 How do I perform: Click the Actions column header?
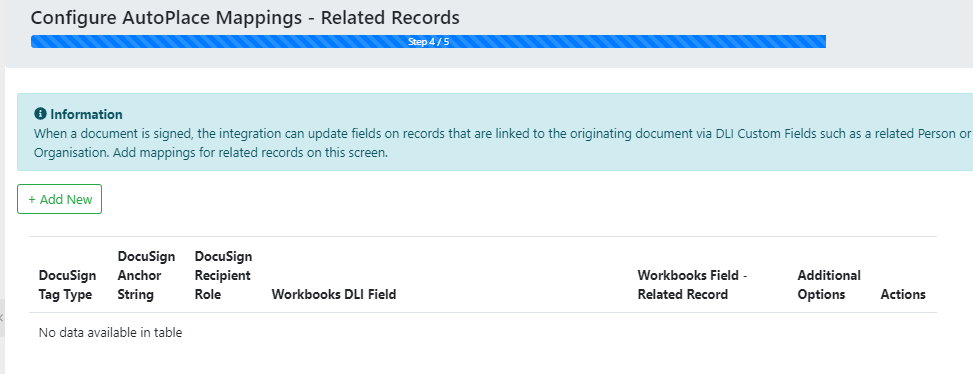click(903, 295)
